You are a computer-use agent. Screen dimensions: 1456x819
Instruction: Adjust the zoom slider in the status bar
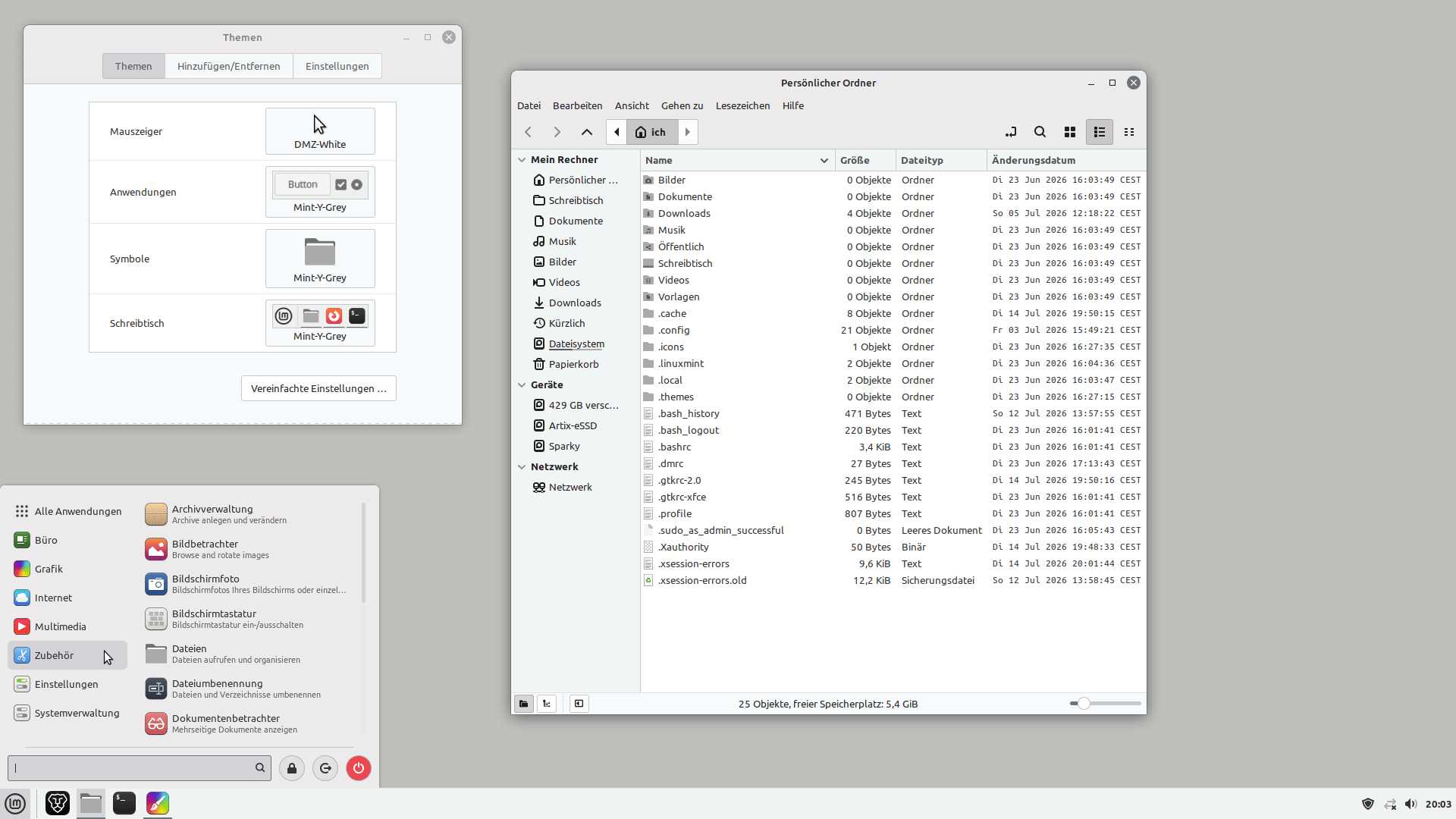1105,704
